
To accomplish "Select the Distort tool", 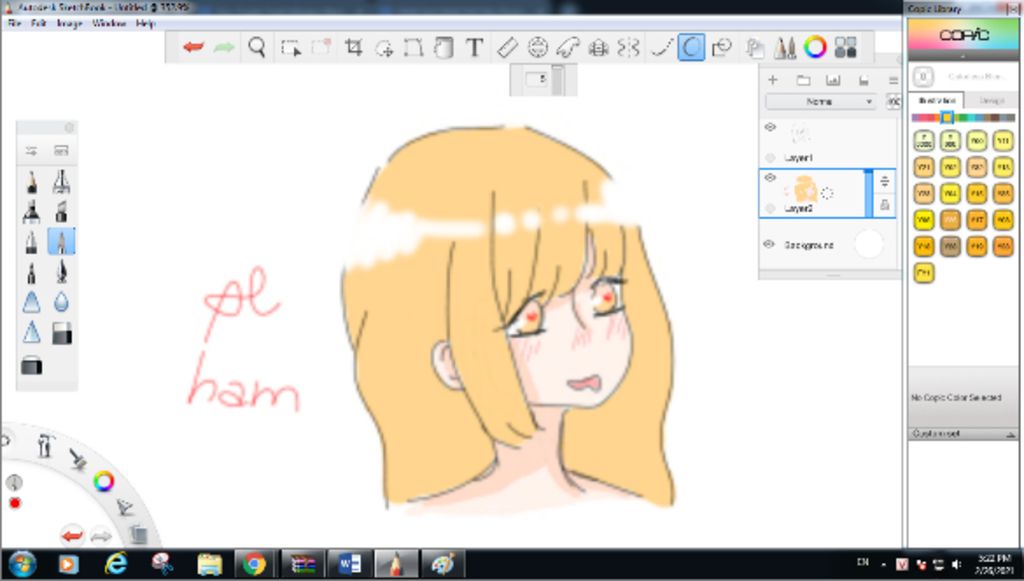I will click(x=413, y=48).
